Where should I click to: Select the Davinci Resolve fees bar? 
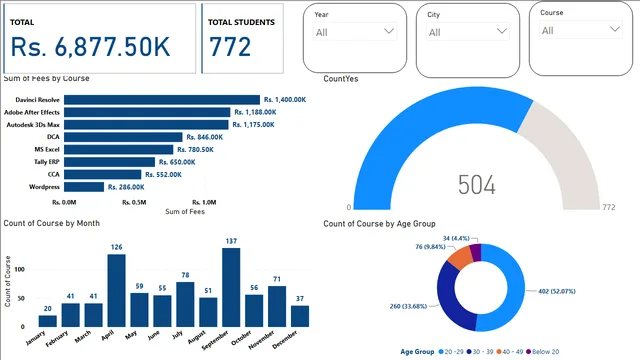(x=162, y=100)
